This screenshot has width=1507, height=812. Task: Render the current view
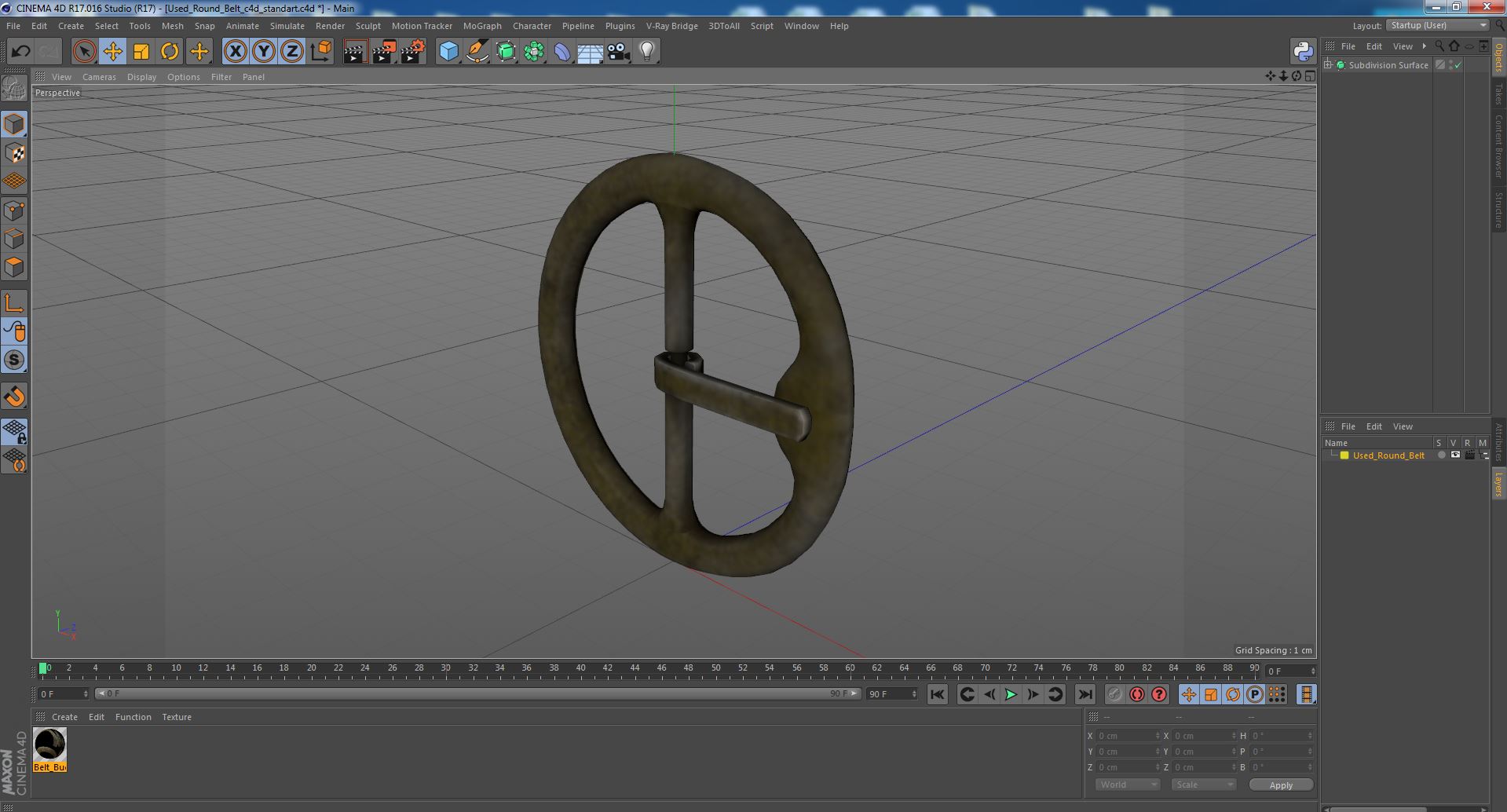click(355, 52)
